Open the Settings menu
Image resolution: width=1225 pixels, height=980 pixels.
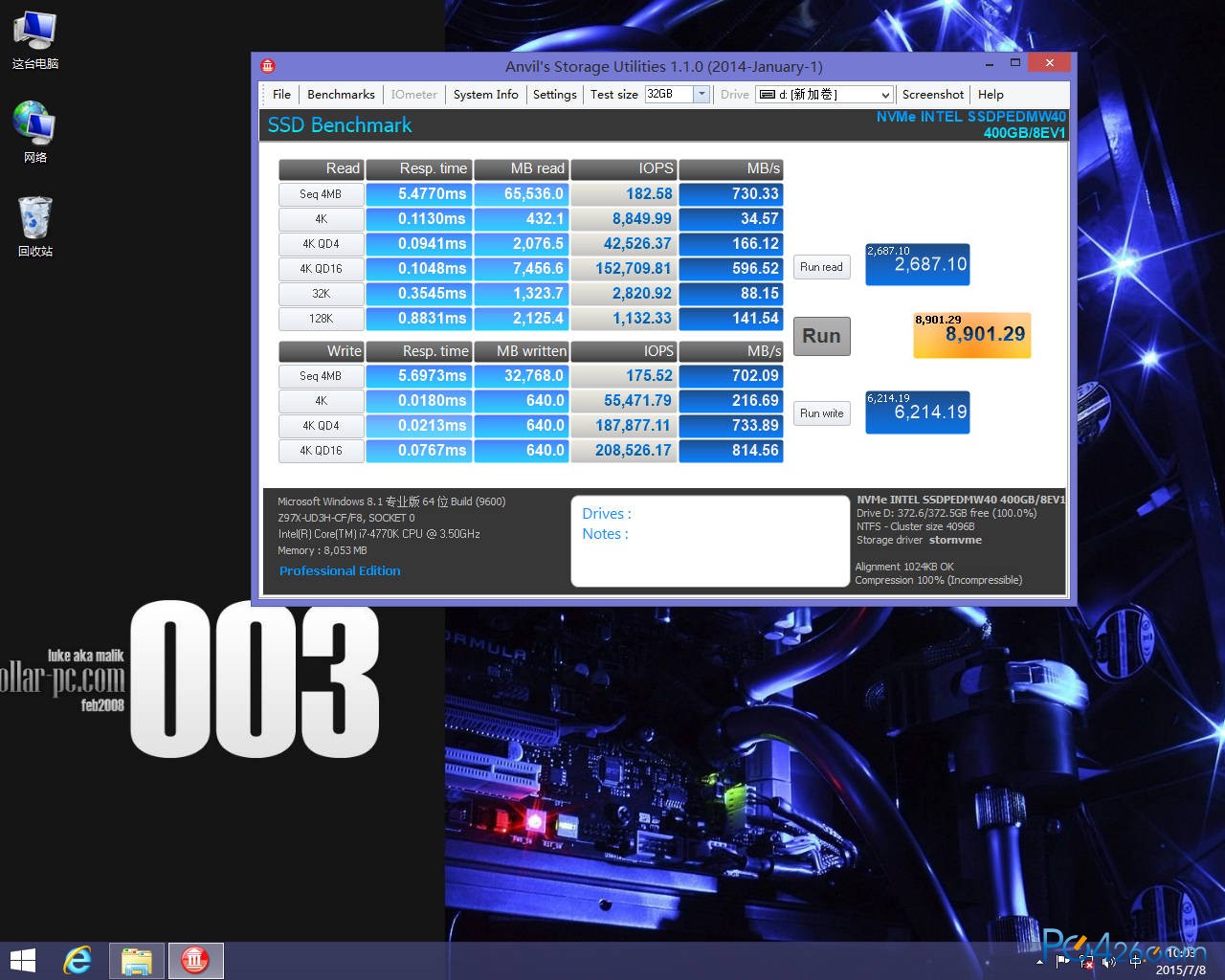click(554, 94)
